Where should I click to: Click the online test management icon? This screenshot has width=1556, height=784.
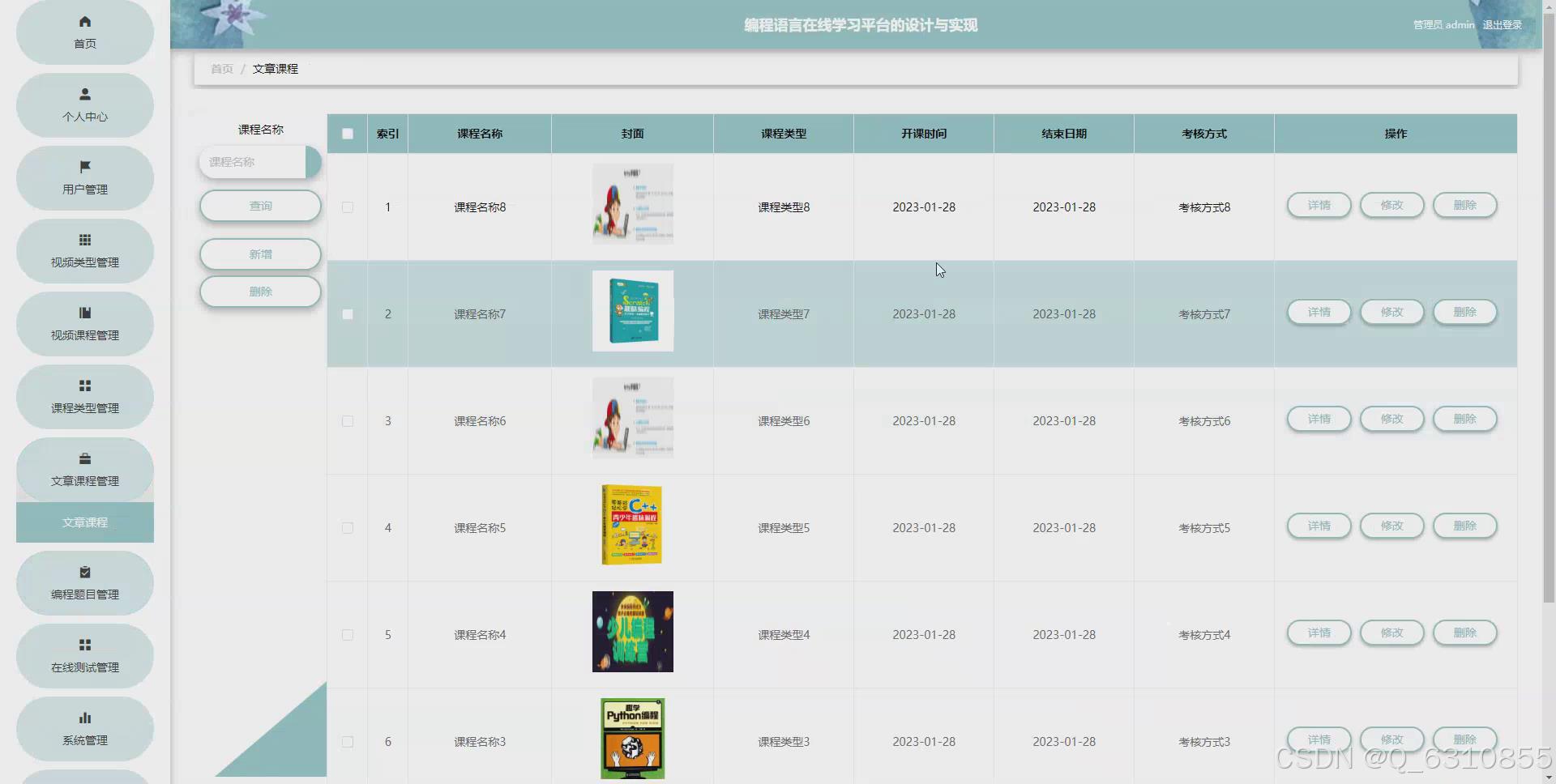(x=85, y=645)
